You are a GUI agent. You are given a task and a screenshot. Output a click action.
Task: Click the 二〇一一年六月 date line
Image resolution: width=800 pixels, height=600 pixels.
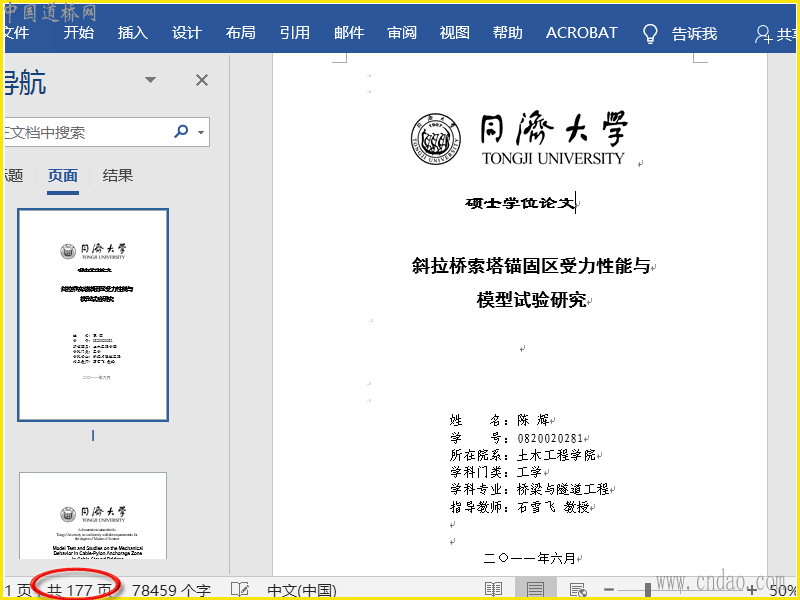[530, 558]
